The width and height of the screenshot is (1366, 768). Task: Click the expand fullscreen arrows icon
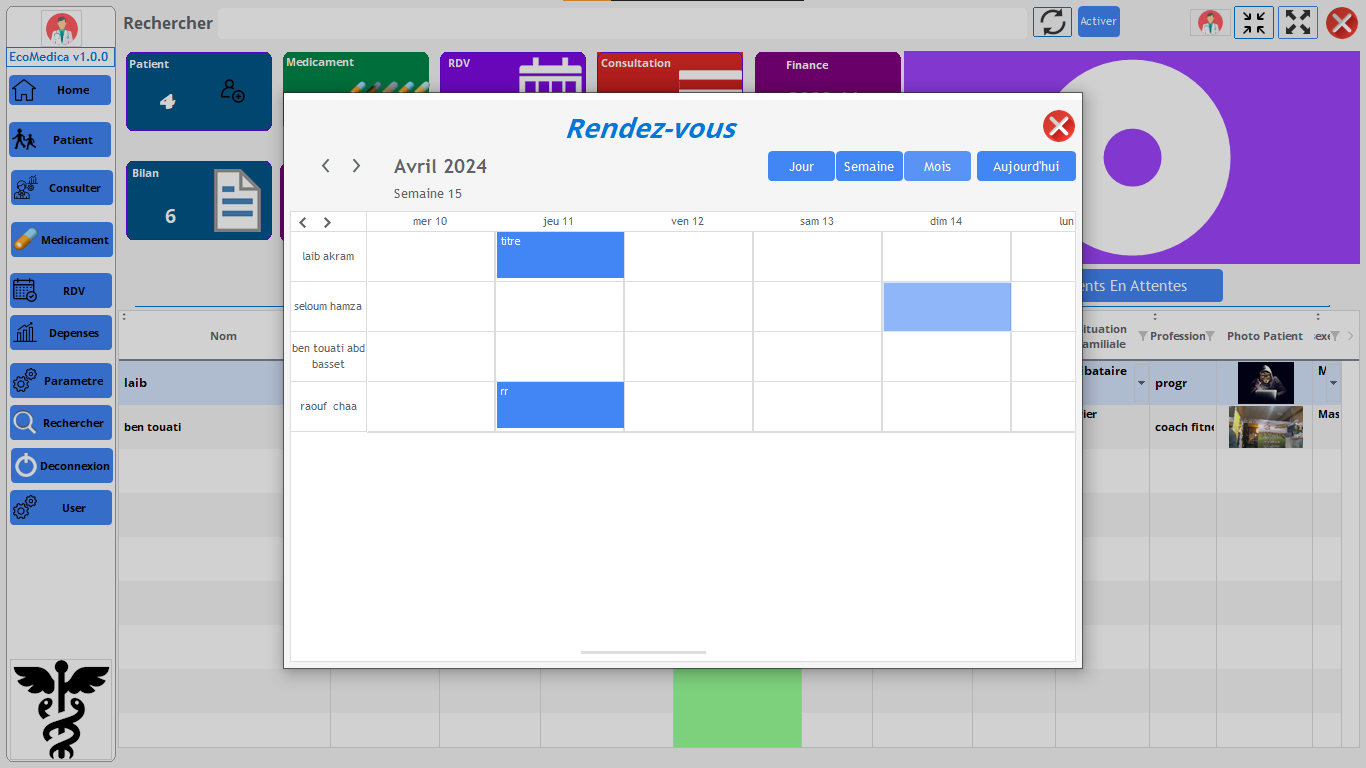point(1297,22)
